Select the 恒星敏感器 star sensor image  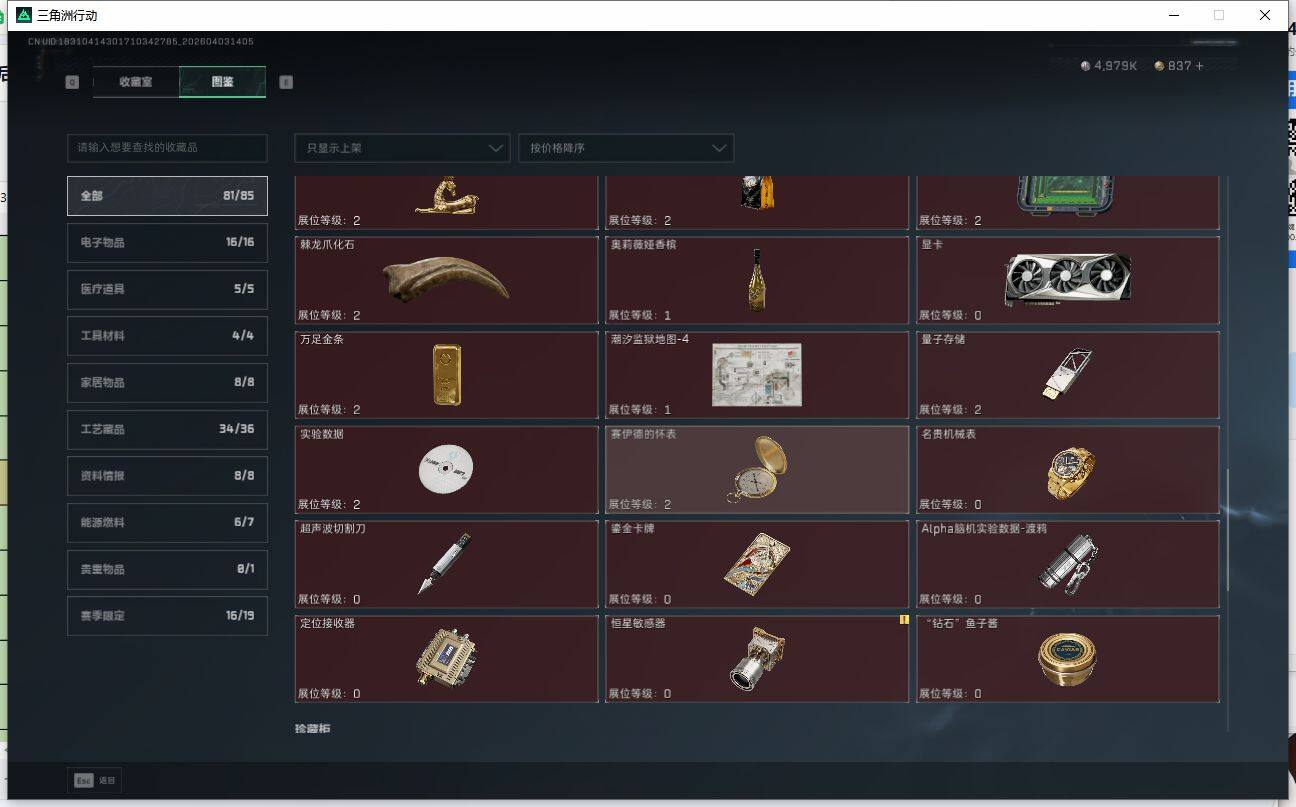(757, 659)
